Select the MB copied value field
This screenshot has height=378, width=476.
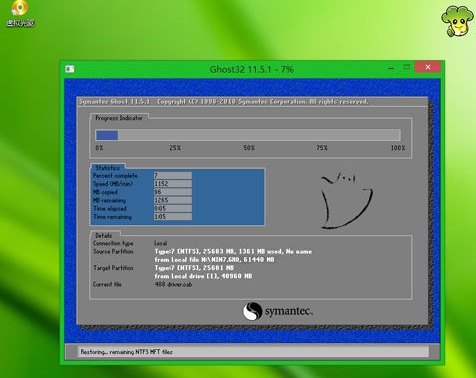click(x=173, y=192)
